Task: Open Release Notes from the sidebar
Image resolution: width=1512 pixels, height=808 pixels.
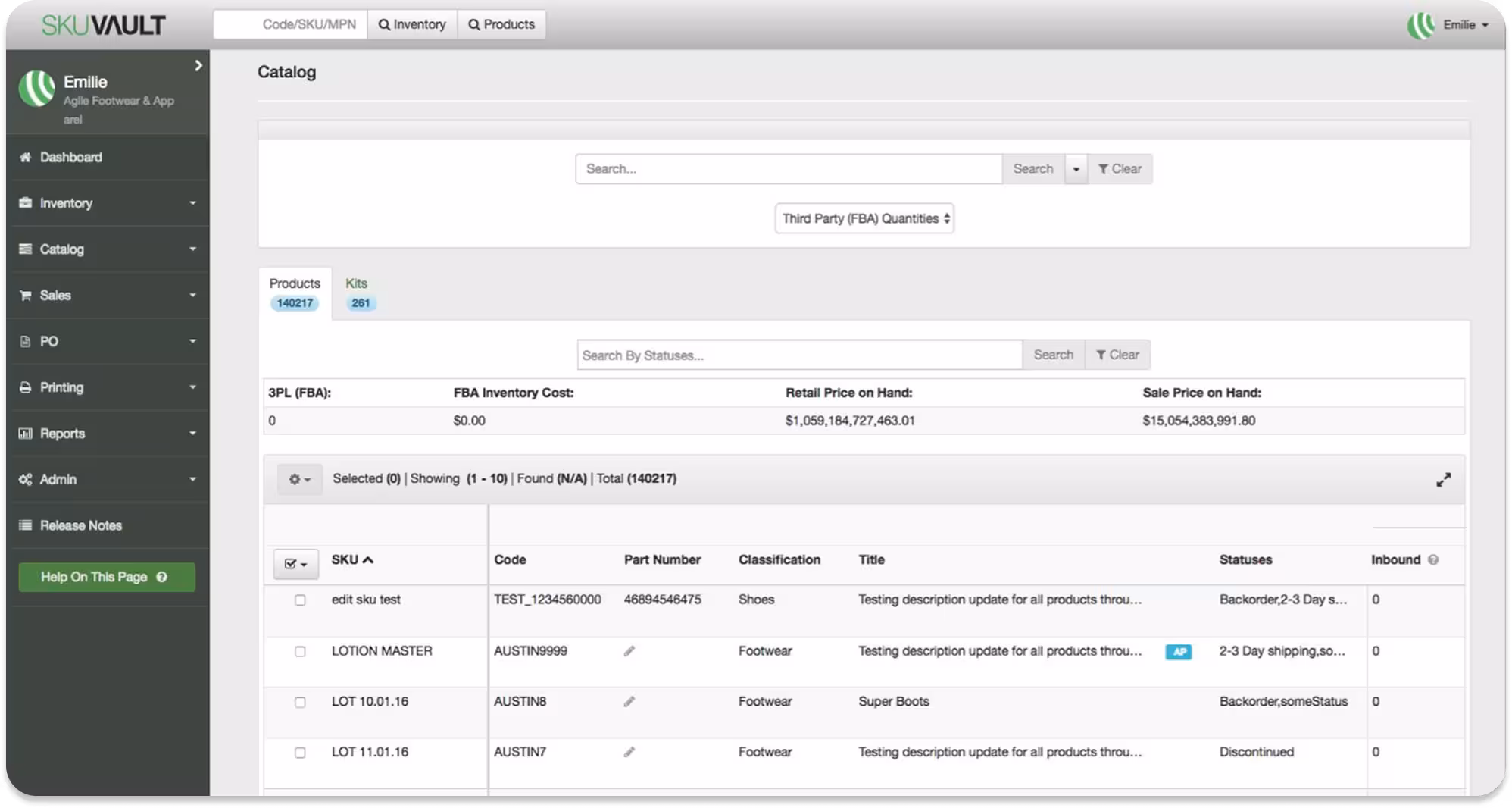Action: [108, 525]
